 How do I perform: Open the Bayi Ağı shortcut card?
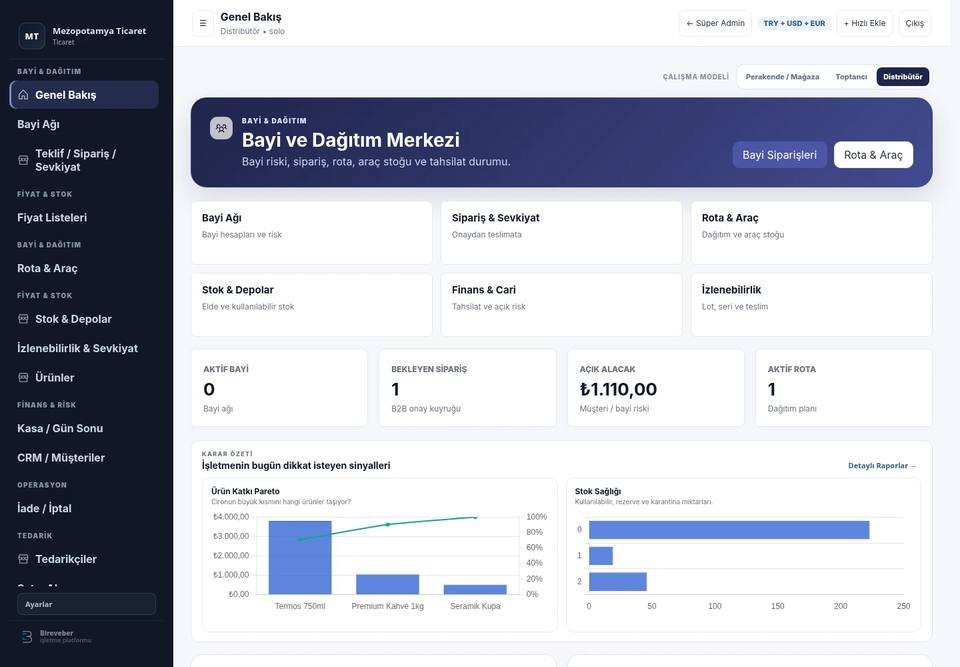[x=312, y=233]
